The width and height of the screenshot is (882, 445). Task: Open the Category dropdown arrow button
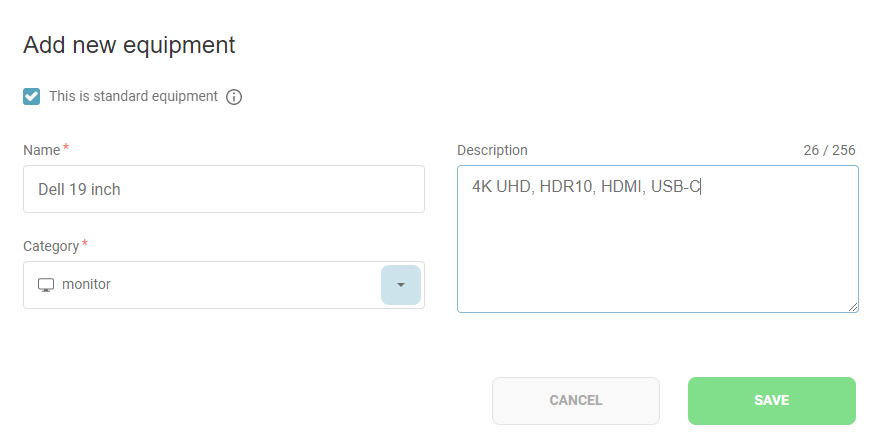tap(400, 285)
